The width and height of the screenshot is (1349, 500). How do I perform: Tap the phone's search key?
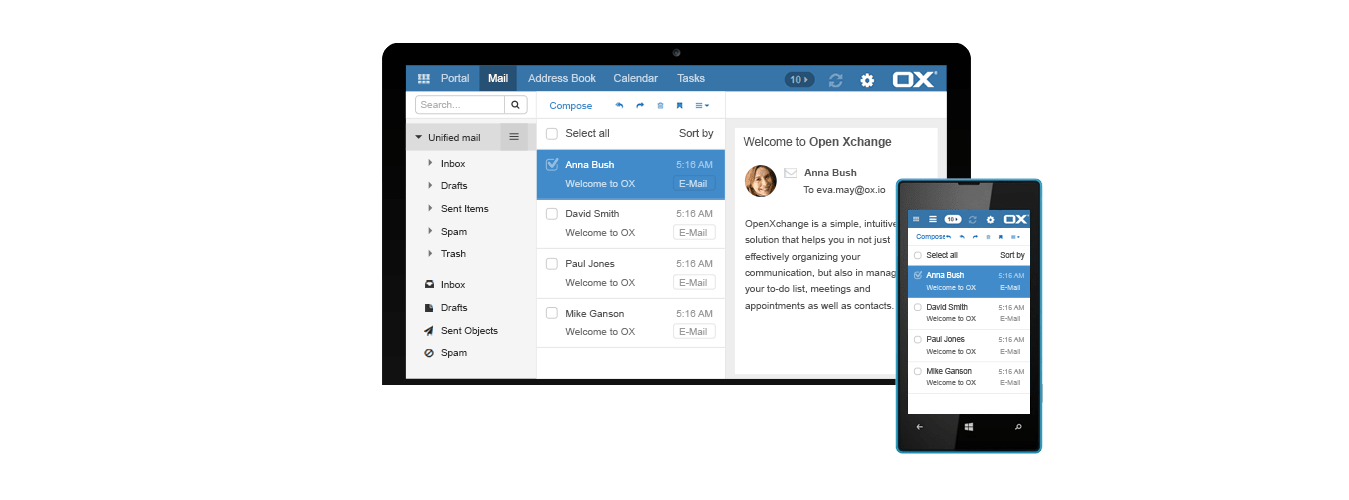1018,427
